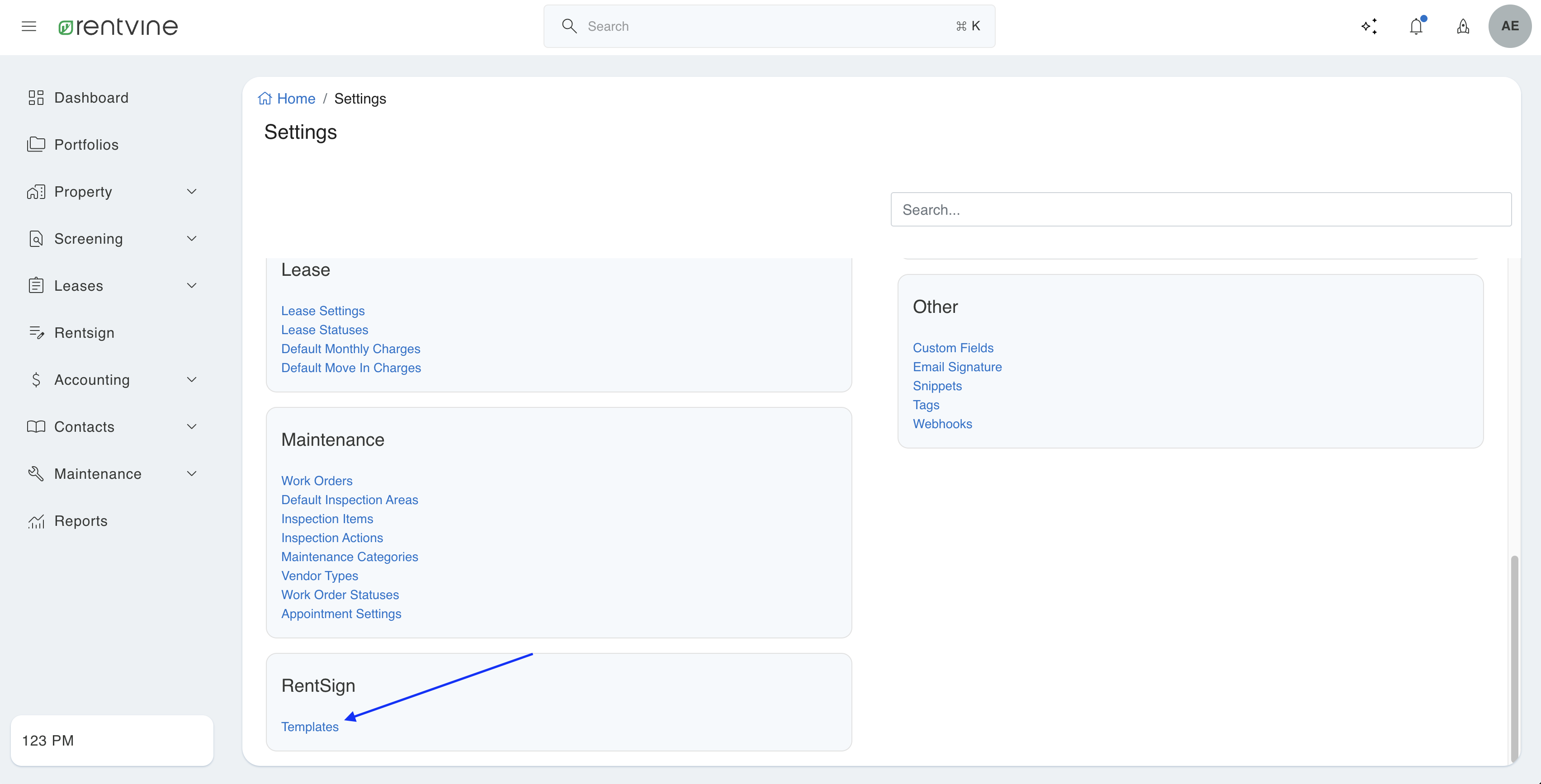1541x784 pixels.
Task: Open the AE user avatar menu
Action: pyautogui.click(x=1510, y=26)
